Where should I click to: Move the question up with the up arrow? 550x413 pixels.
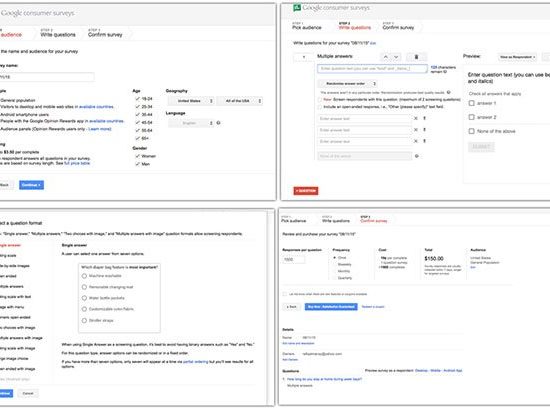[385, 57]
